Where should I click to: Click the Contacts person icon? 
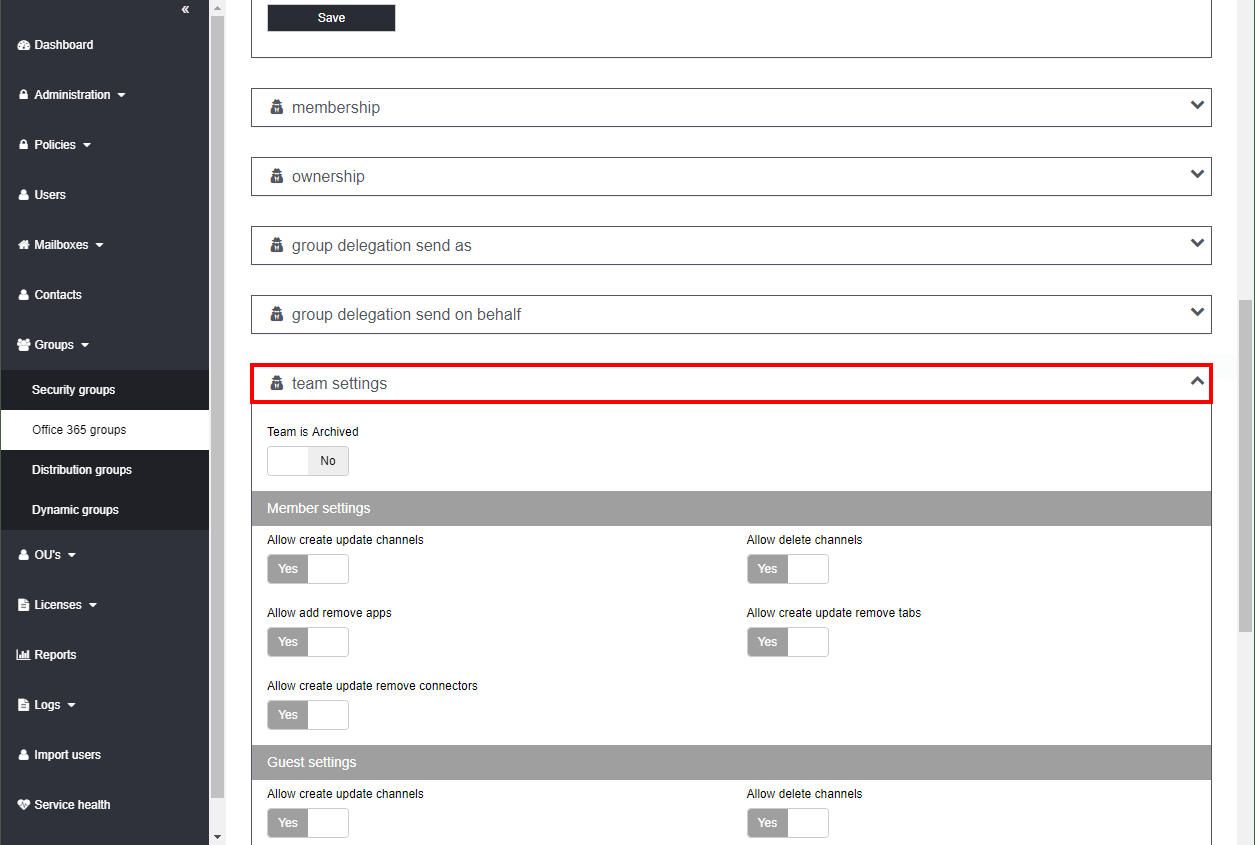click(24, 295)
